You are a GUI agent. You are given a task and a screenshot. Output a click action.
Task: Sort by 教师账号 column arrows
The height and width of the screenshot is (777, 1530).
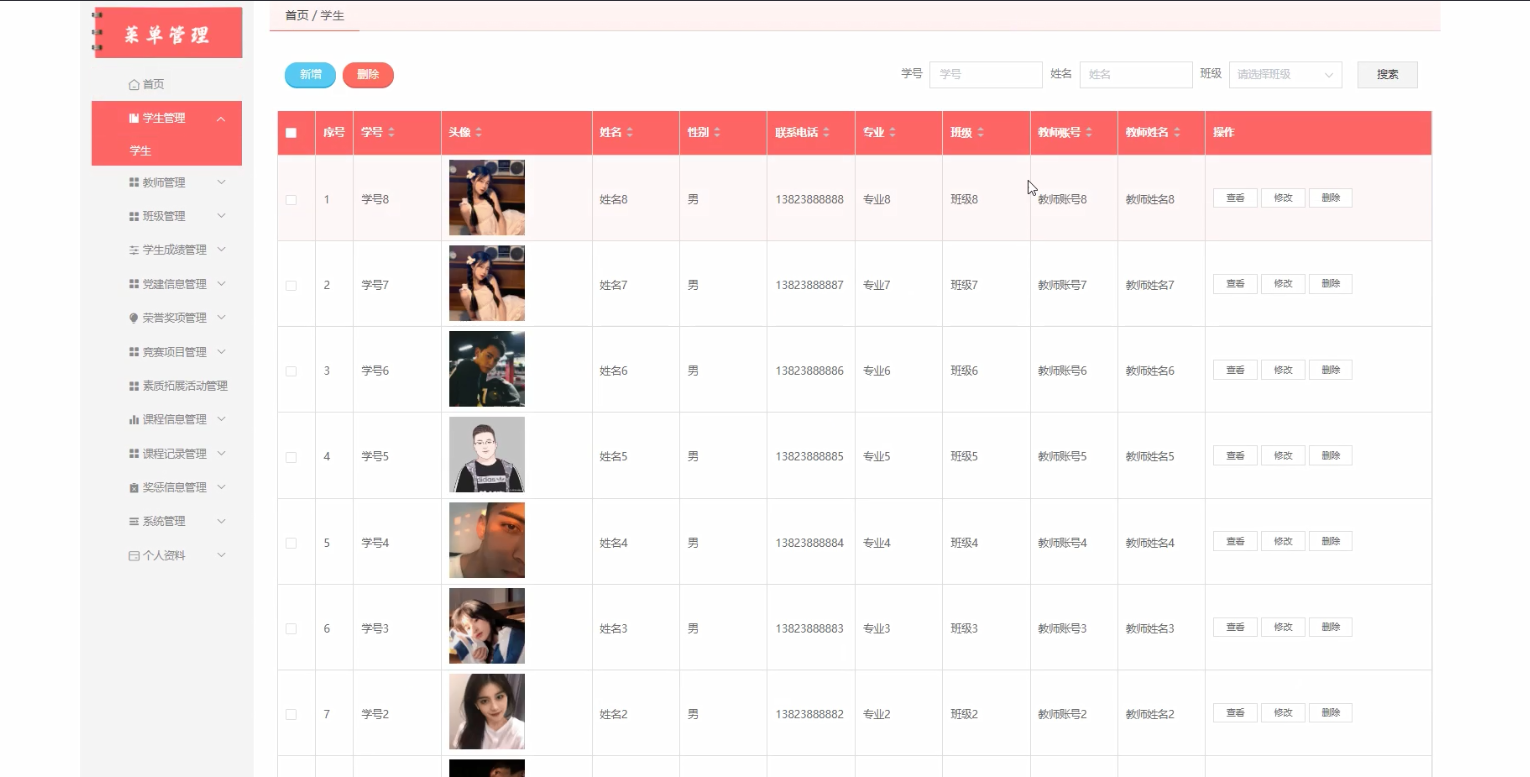pos(1089,133)
